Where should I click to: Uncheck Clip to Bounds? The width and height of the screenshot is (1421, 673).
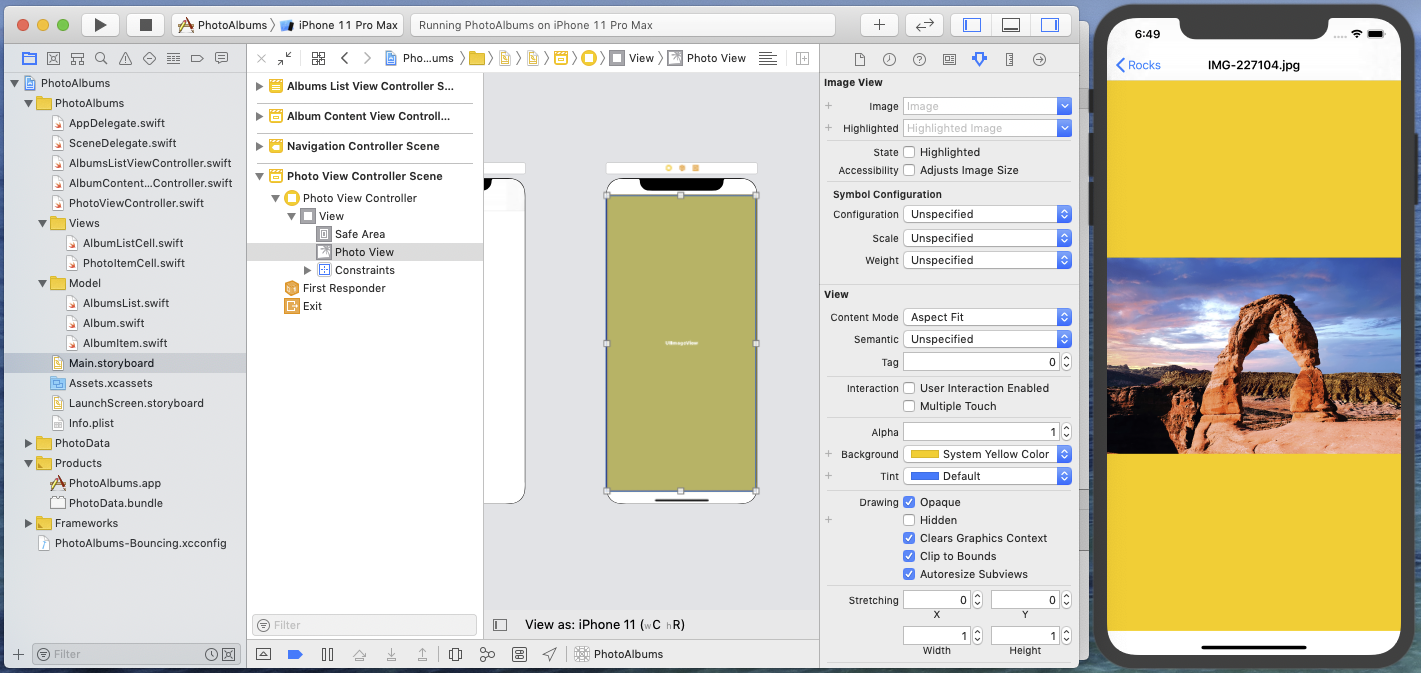(909, 556)
